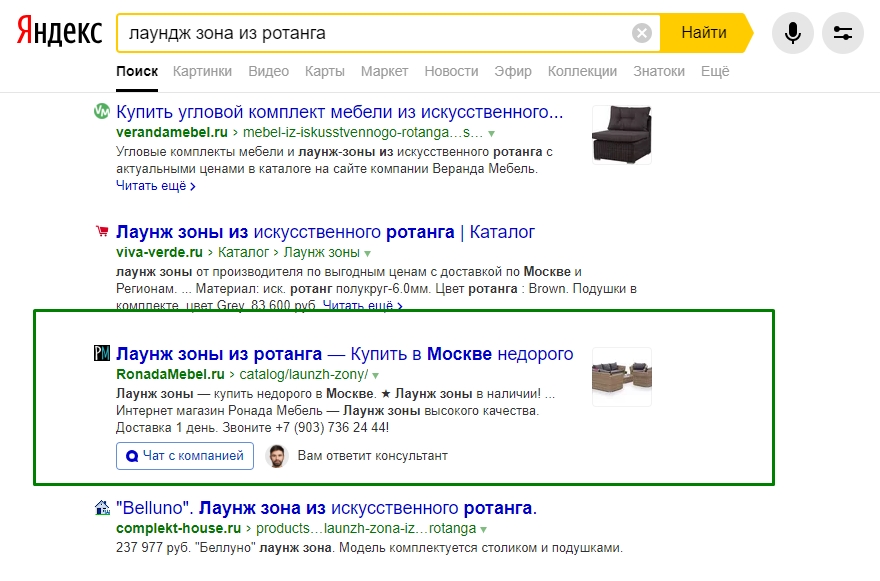Start voice search with microphone icon
The width and height of the screenshot is (880, 581).
(x=792, y=34)
